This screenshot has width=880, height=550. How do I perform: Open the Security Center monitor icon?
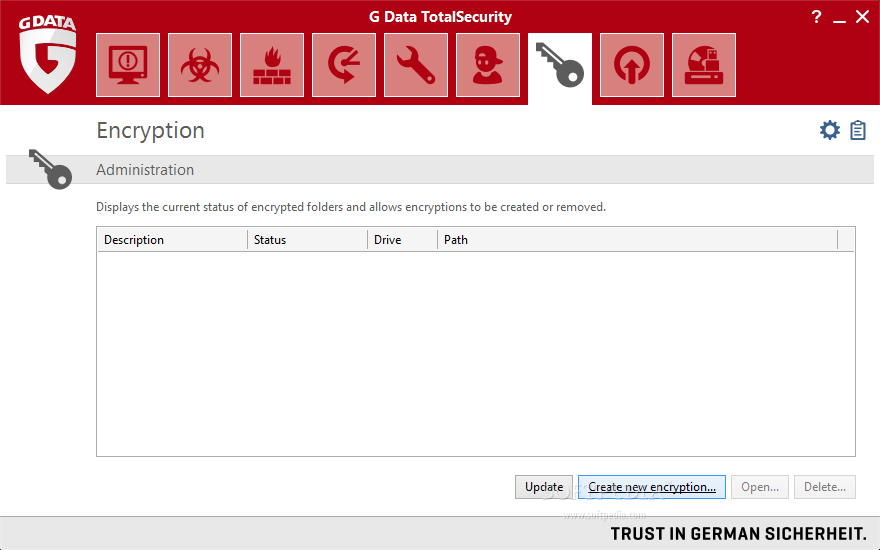[128, 65]
